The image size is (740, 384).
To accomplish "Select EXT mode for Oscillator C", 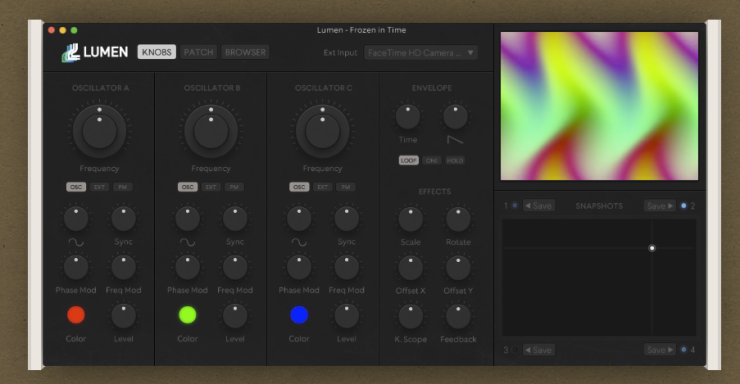I will [322, 187].
